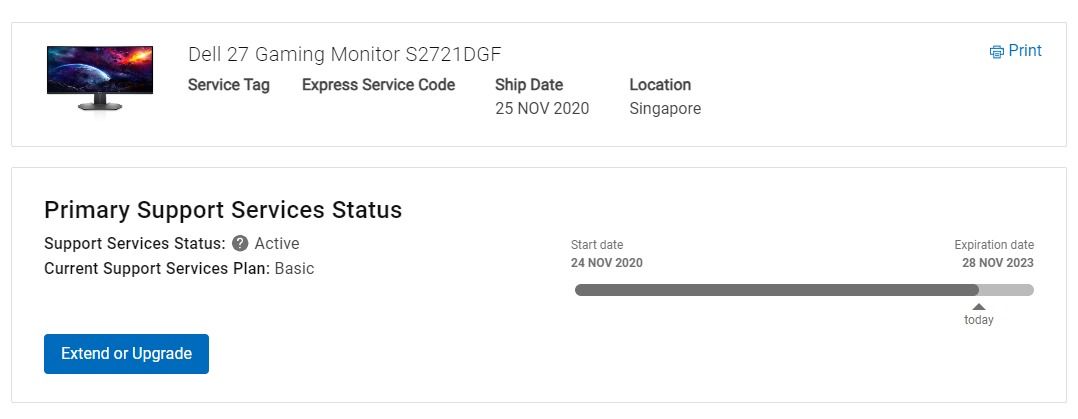Screen dimensions: 1078x419
Task: Click the 28 NOV 2023 expiration date
Action: point(998,263)
